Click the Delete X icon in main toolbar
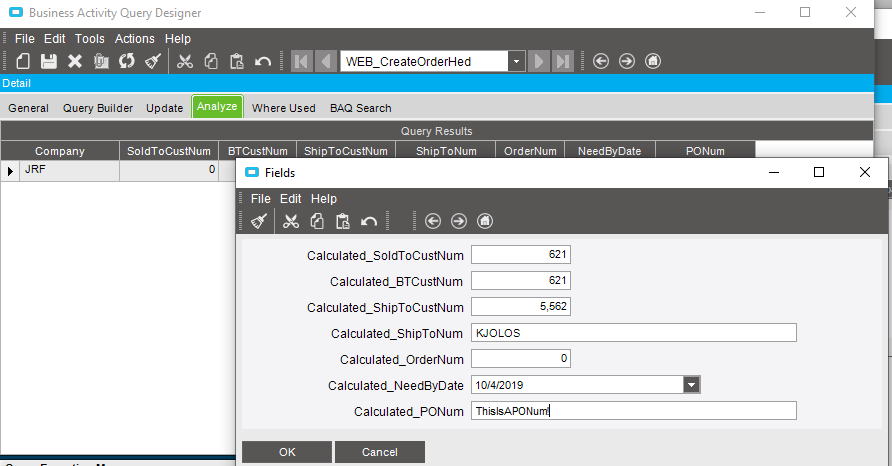The width and height of the screenshot is (892, 466). click(x=74, y=61)
